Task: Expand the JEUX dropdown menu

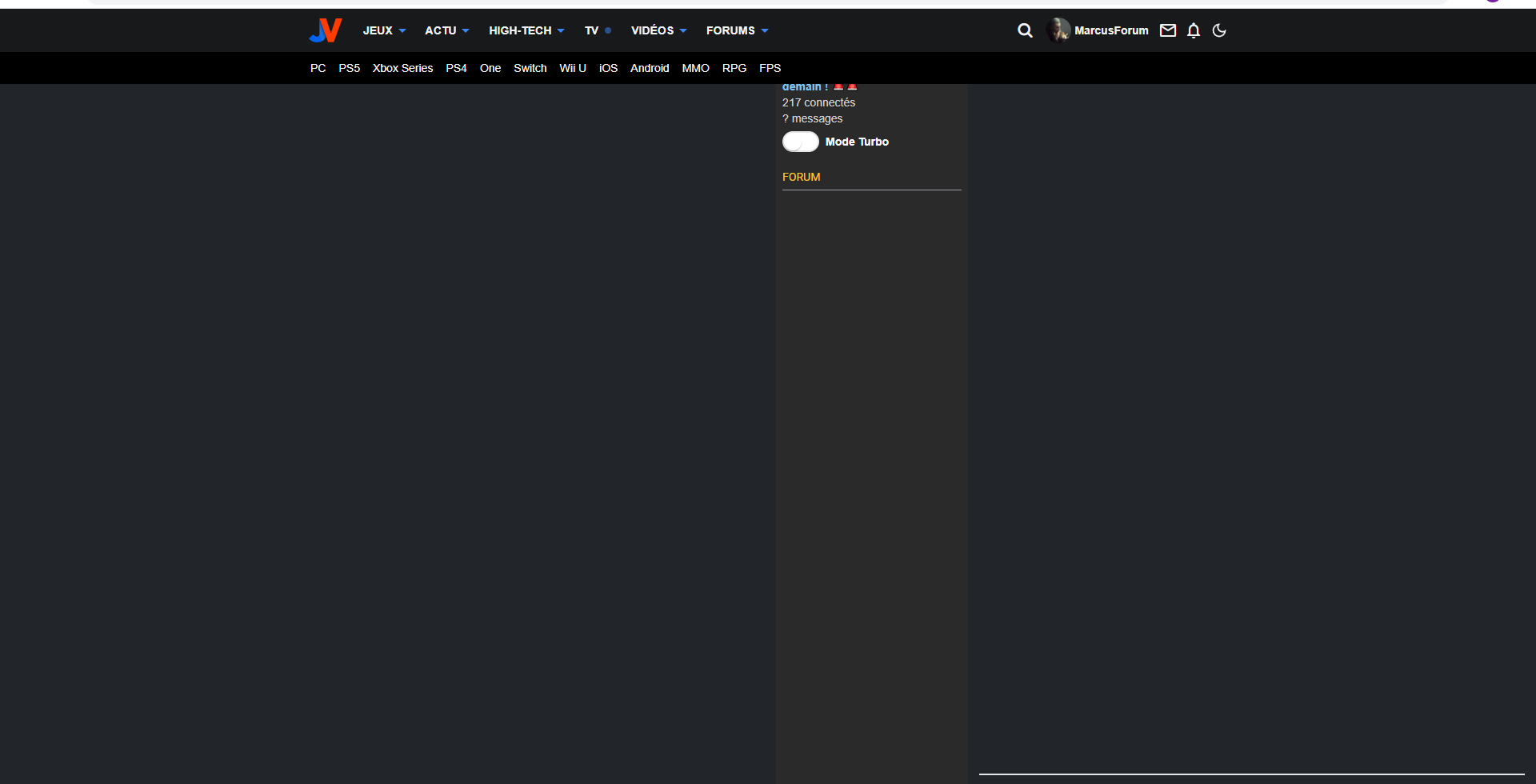Action: [384, 30]
